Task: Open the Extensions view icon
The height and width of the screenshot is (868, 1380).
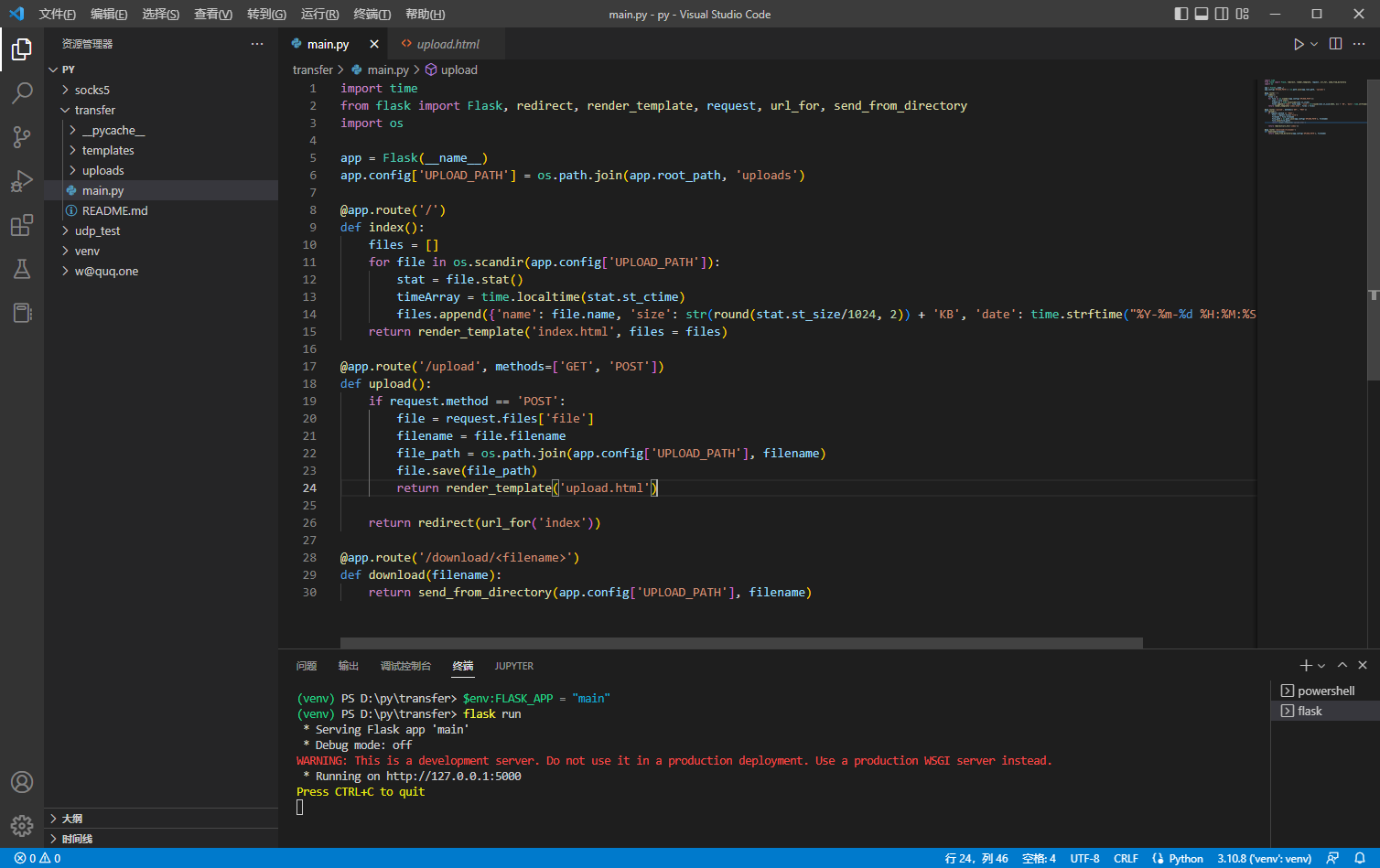Action: pyautogui.click(x=22, y=225)
